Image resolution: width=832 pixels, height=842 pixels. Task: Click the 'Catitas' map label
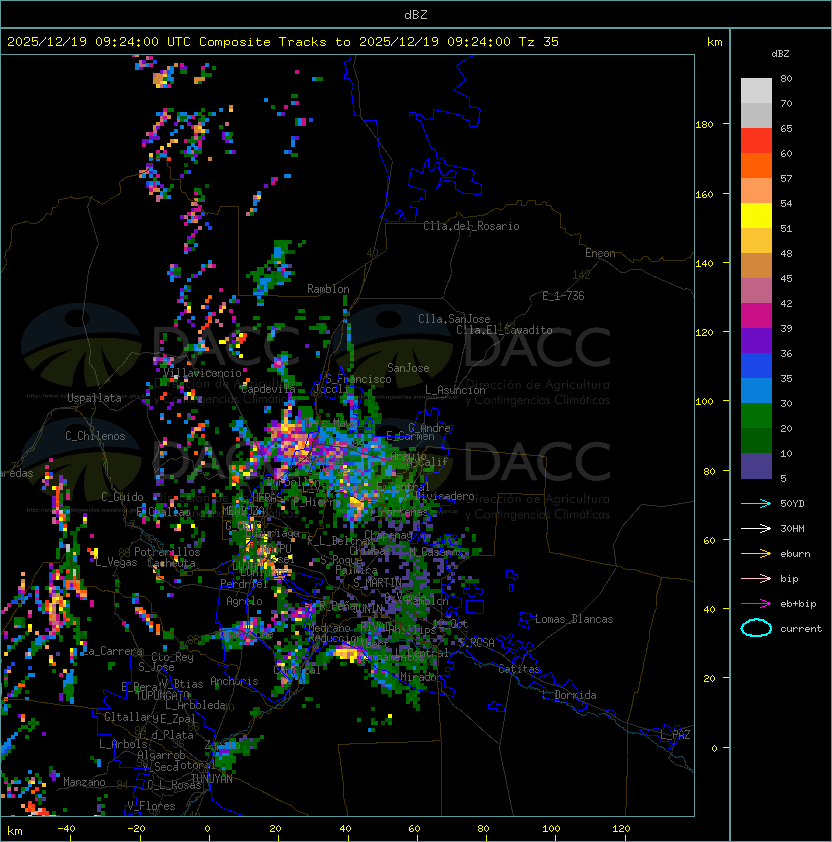[519, 669]
